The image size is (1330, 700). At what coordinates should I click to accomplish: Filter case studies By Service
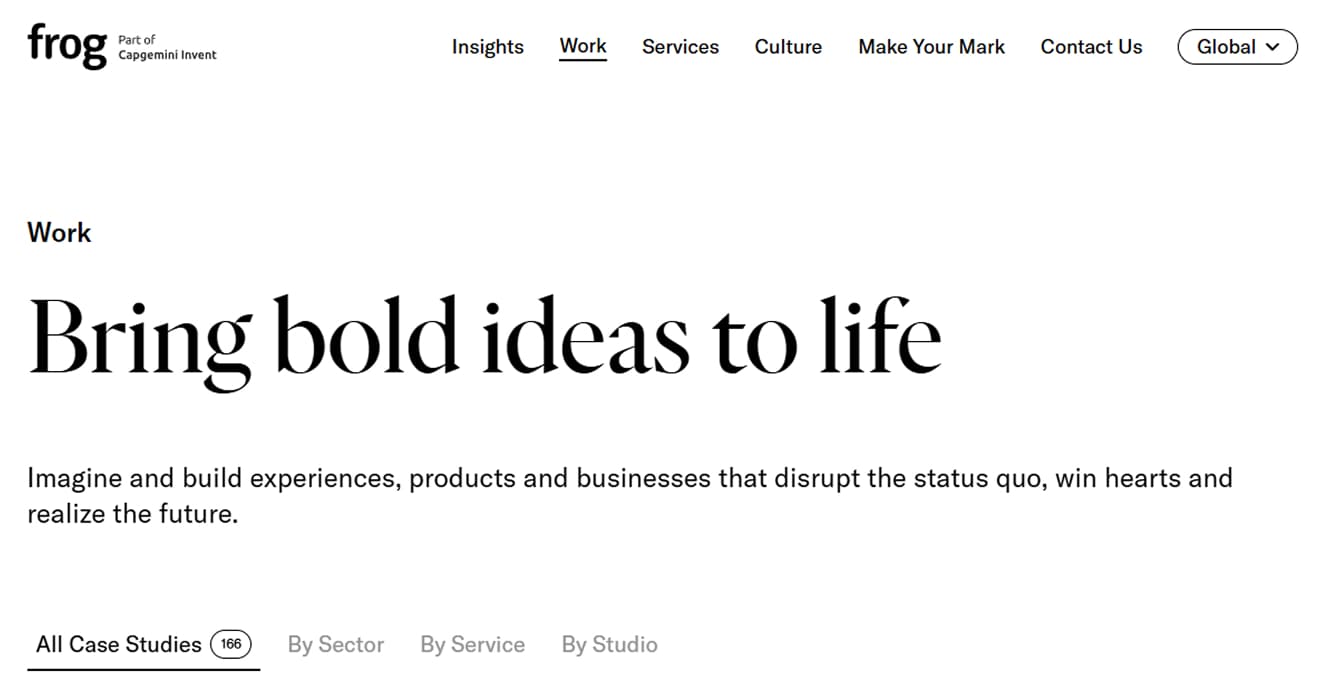(472, 645)
